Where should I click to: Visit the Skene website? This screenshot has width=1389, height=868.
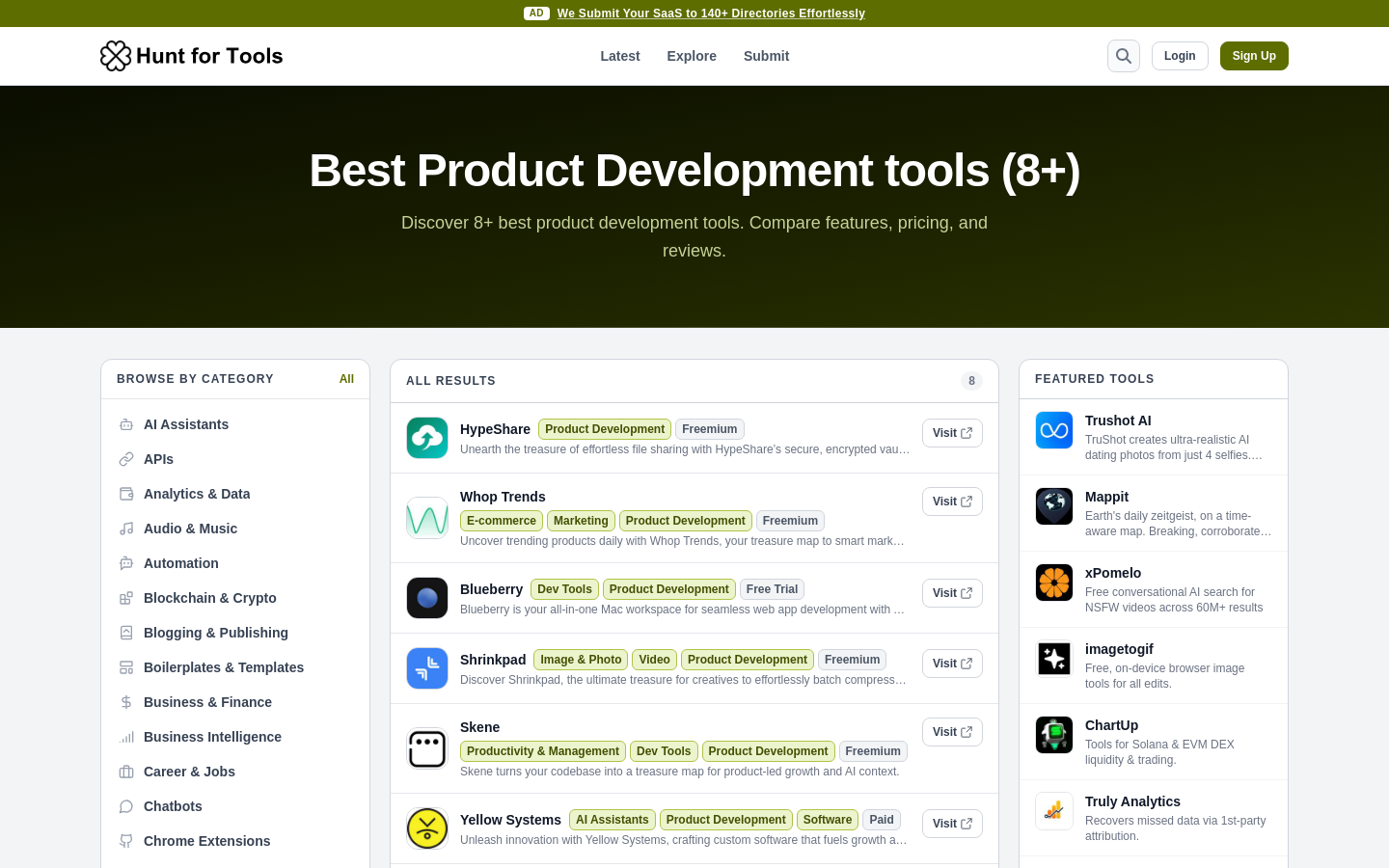[952, 732]
